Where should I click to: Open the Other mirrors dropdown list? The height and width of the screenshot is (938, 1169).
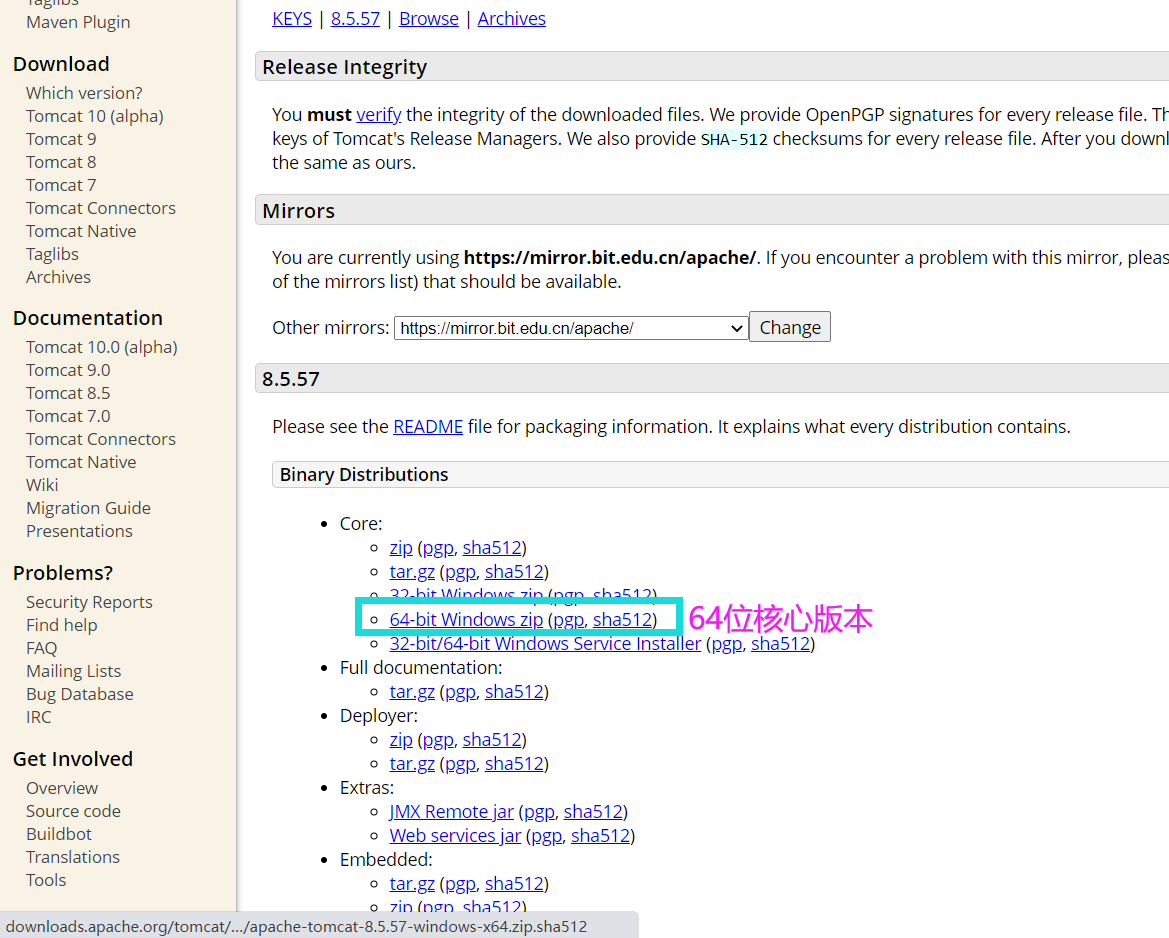pyautogui.click(x=571, y=328)
